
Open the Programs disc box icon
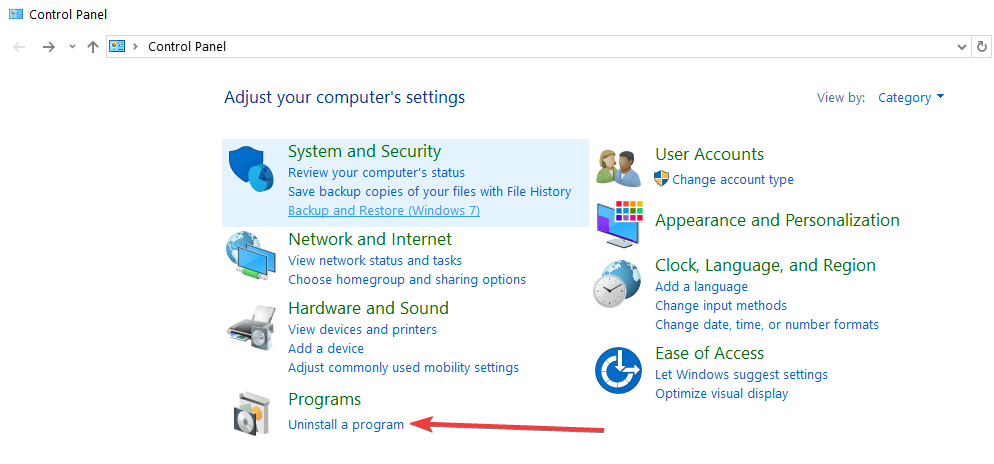[250, 412]
